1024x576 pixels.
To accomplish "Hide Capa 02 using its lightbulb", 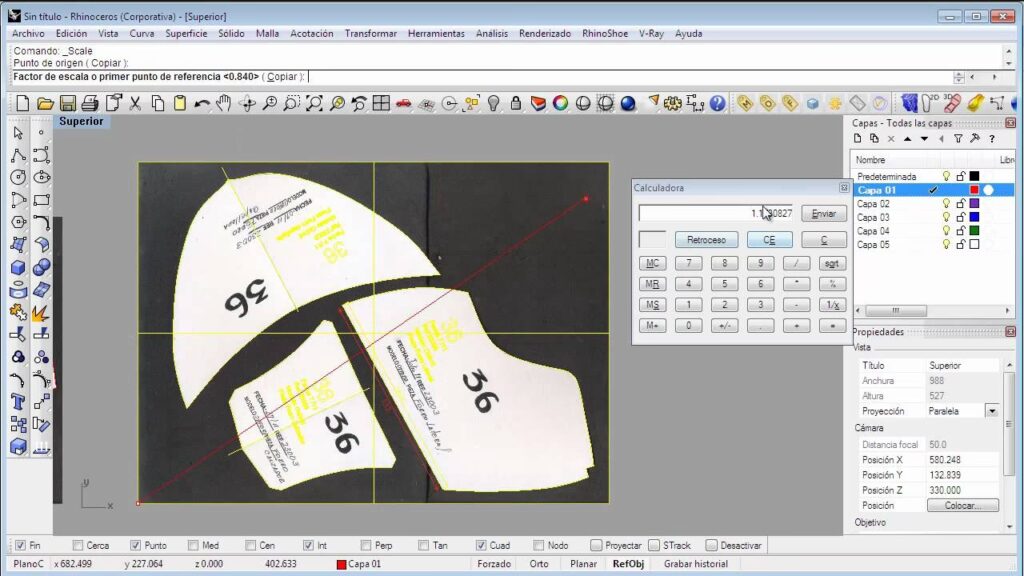I will (946, 204).
